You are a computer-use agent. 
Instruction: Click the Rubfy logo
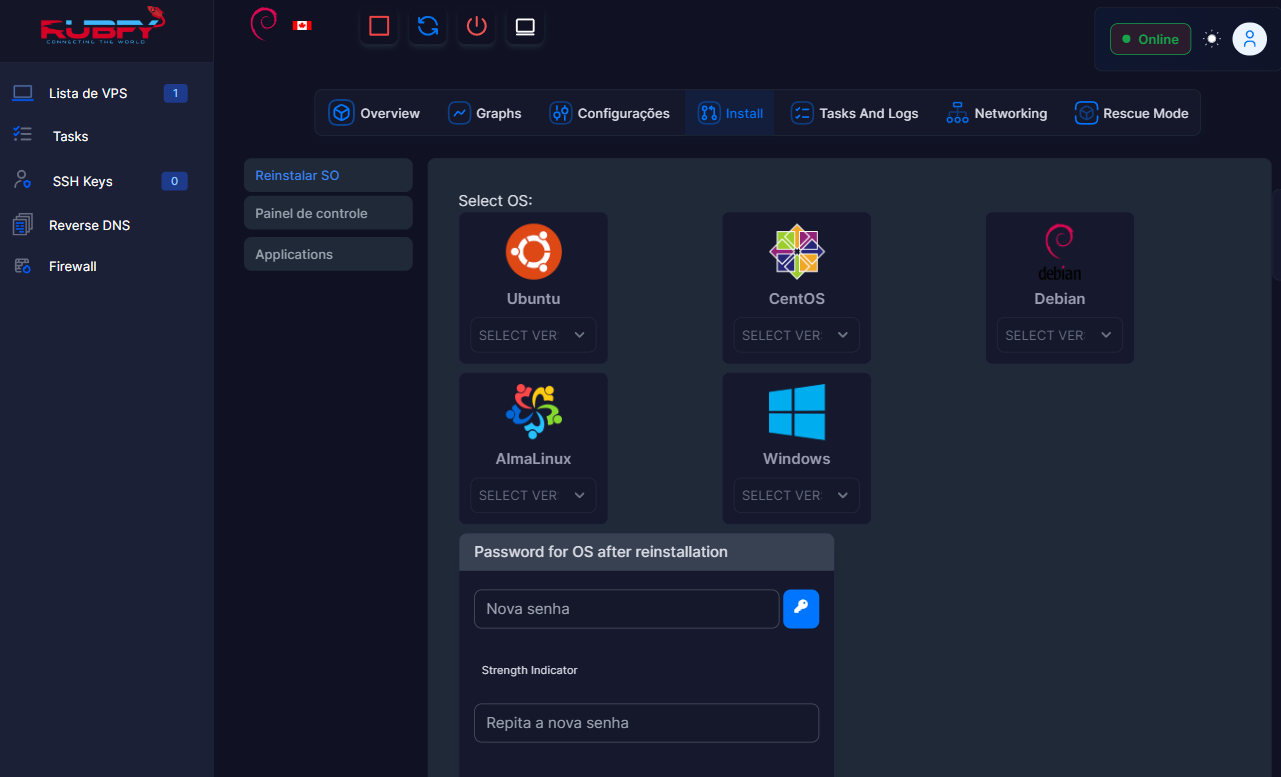(x=103, y=26)
